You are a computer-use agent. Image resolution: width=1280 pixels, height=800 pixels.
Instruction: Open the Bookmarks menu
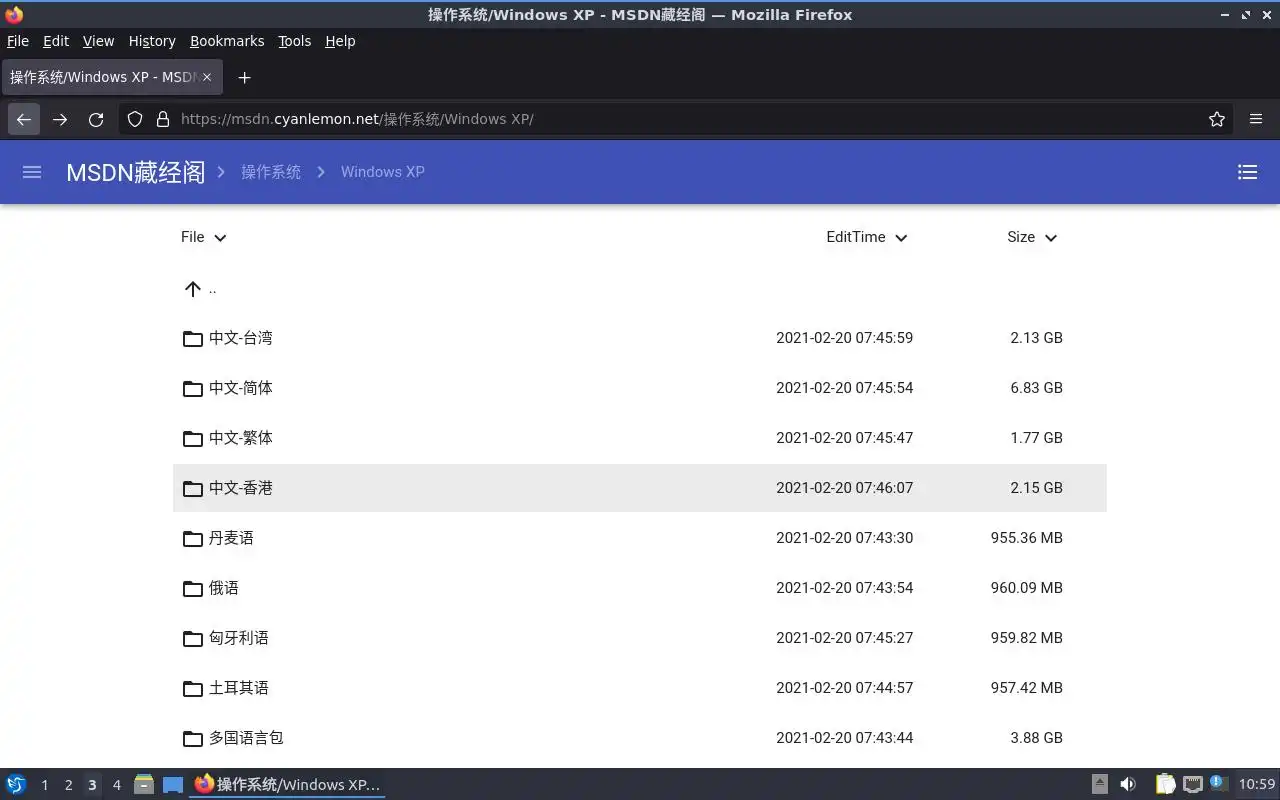227,41
